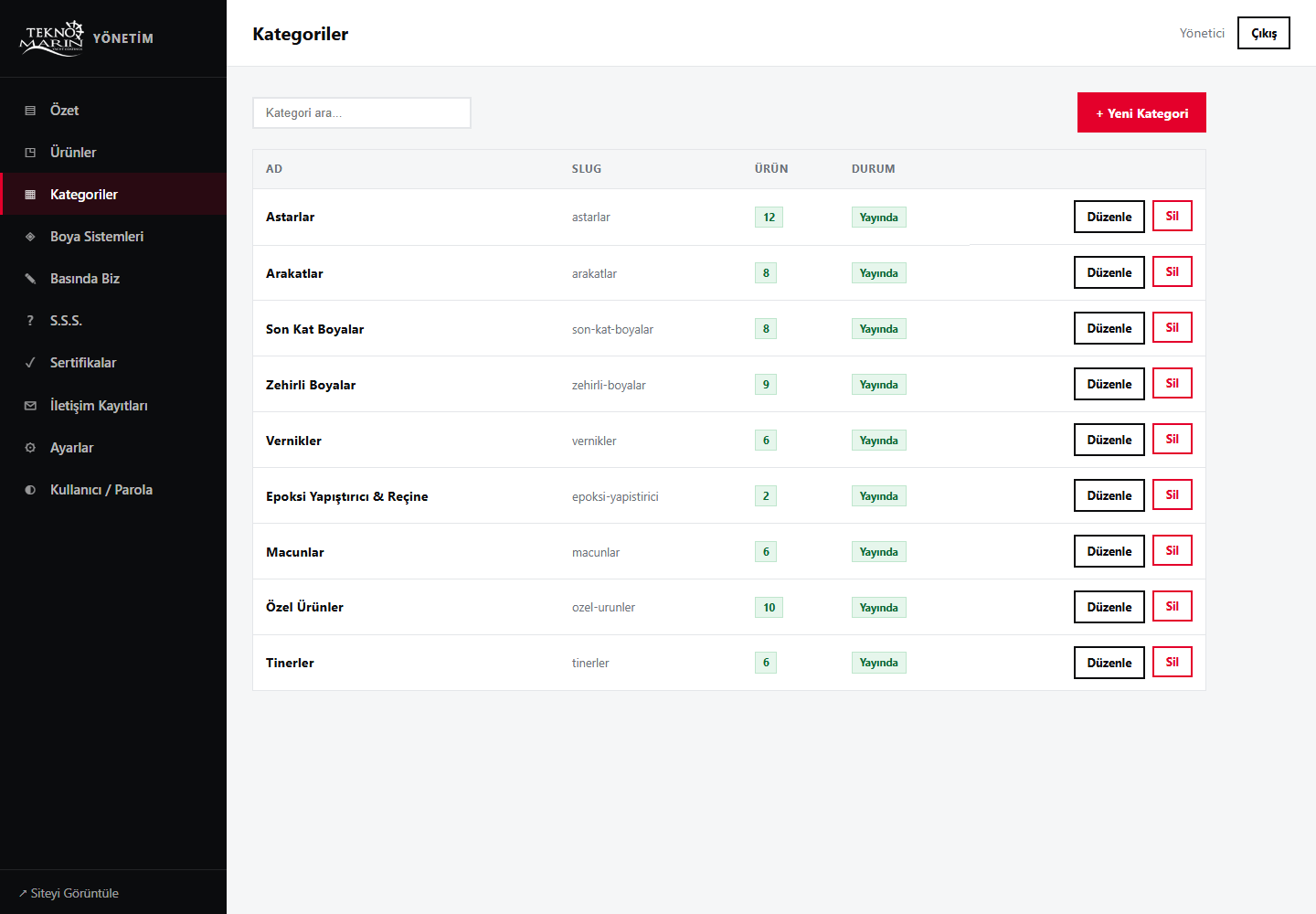Open Basında Biz section
Viewport: 1316px width, 914px height.
[x=113, y=279]
